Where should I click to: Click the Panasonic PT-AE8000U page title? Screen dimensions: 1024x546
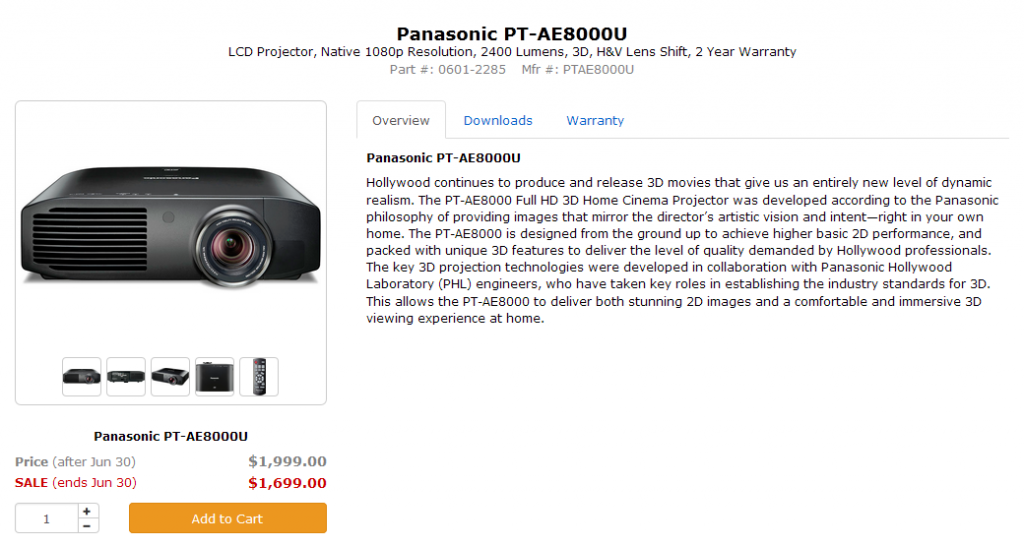pyautogui.click(x=512, y=34)
